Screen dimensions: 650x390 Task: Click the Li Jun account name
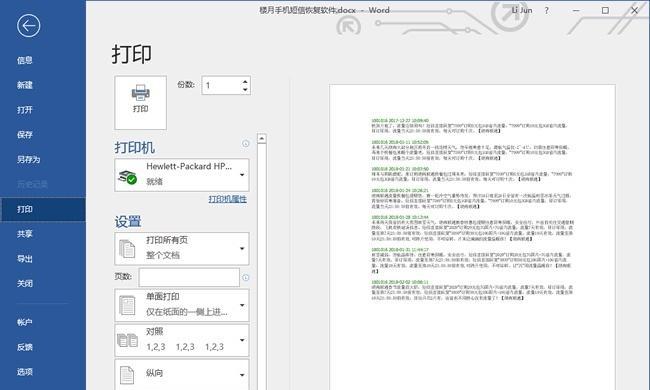(x=521, y=10)
